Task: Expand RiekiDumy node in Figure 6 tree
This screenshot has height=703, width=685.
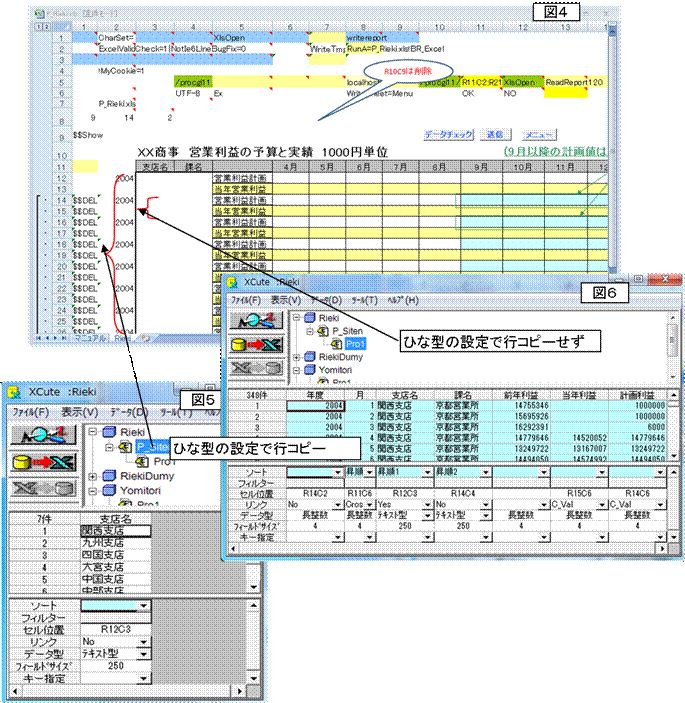Action: (x=296, y=357)
